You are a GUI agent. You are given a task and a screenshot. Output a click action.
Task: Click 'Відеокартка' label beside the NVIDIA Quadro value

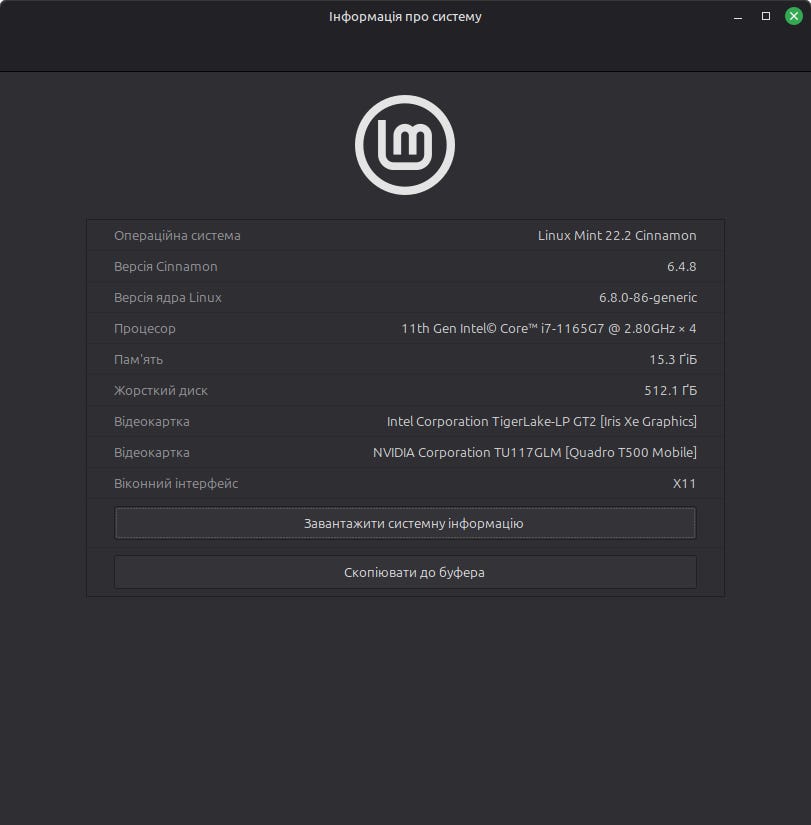point(152,452)
